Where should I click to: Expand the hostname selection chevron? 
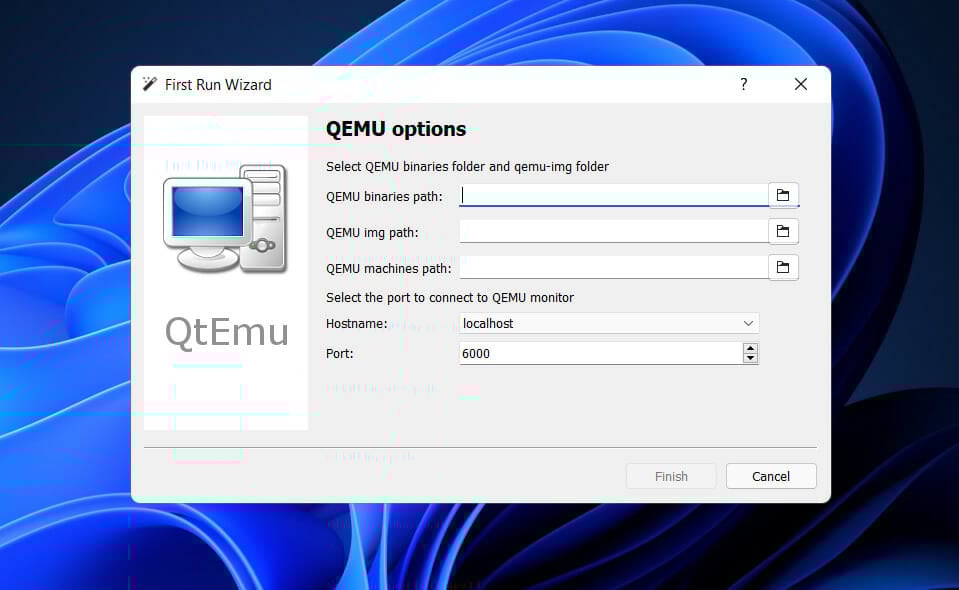(x=748, y=323)
